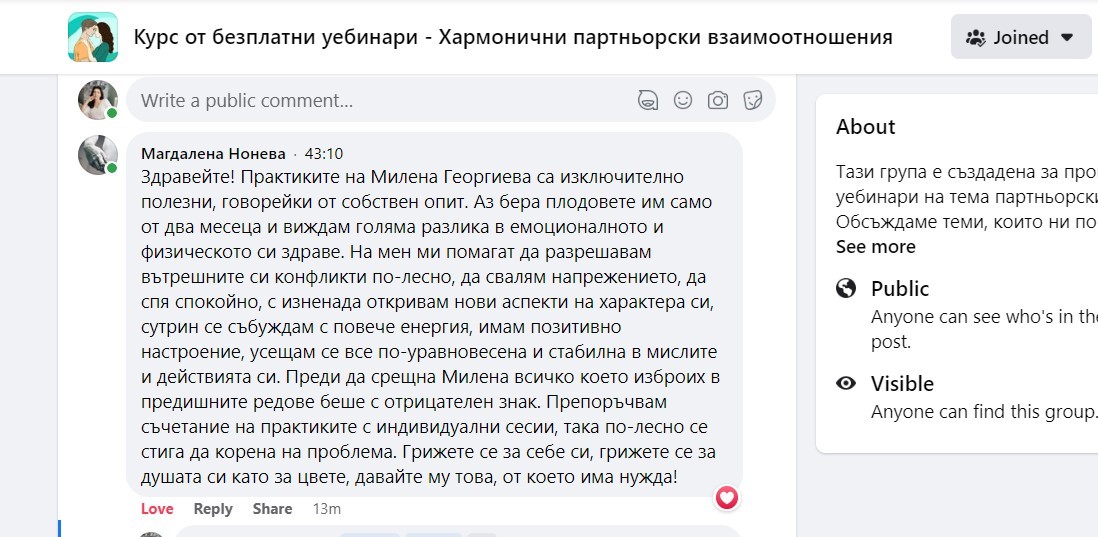The width and height of the screenshot is (1098, 537).
Task: Focus the Write a public comment field
Action: [380, 100]
